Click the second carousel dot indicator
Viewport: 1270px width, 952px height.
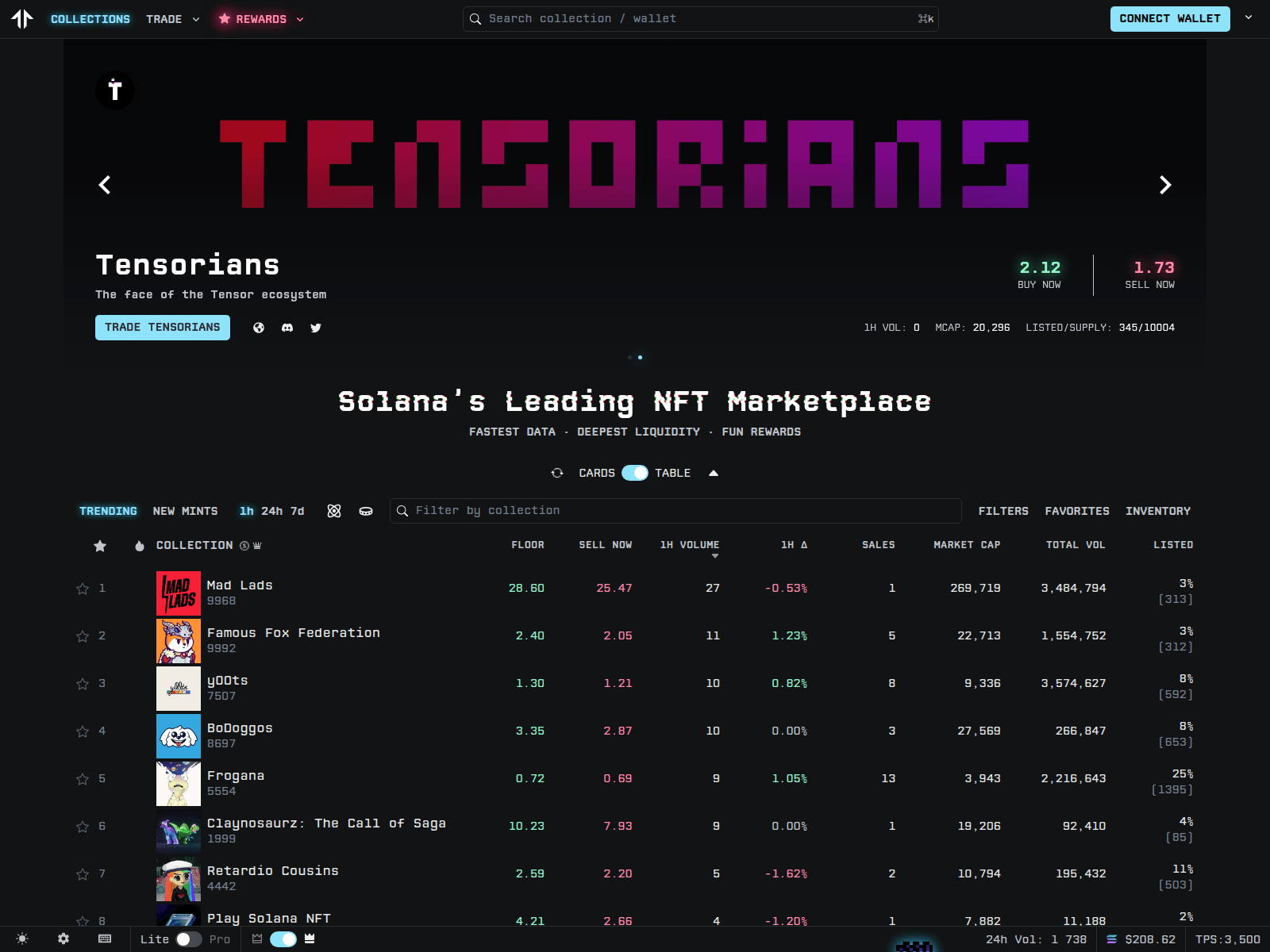(x=641, y=357)
